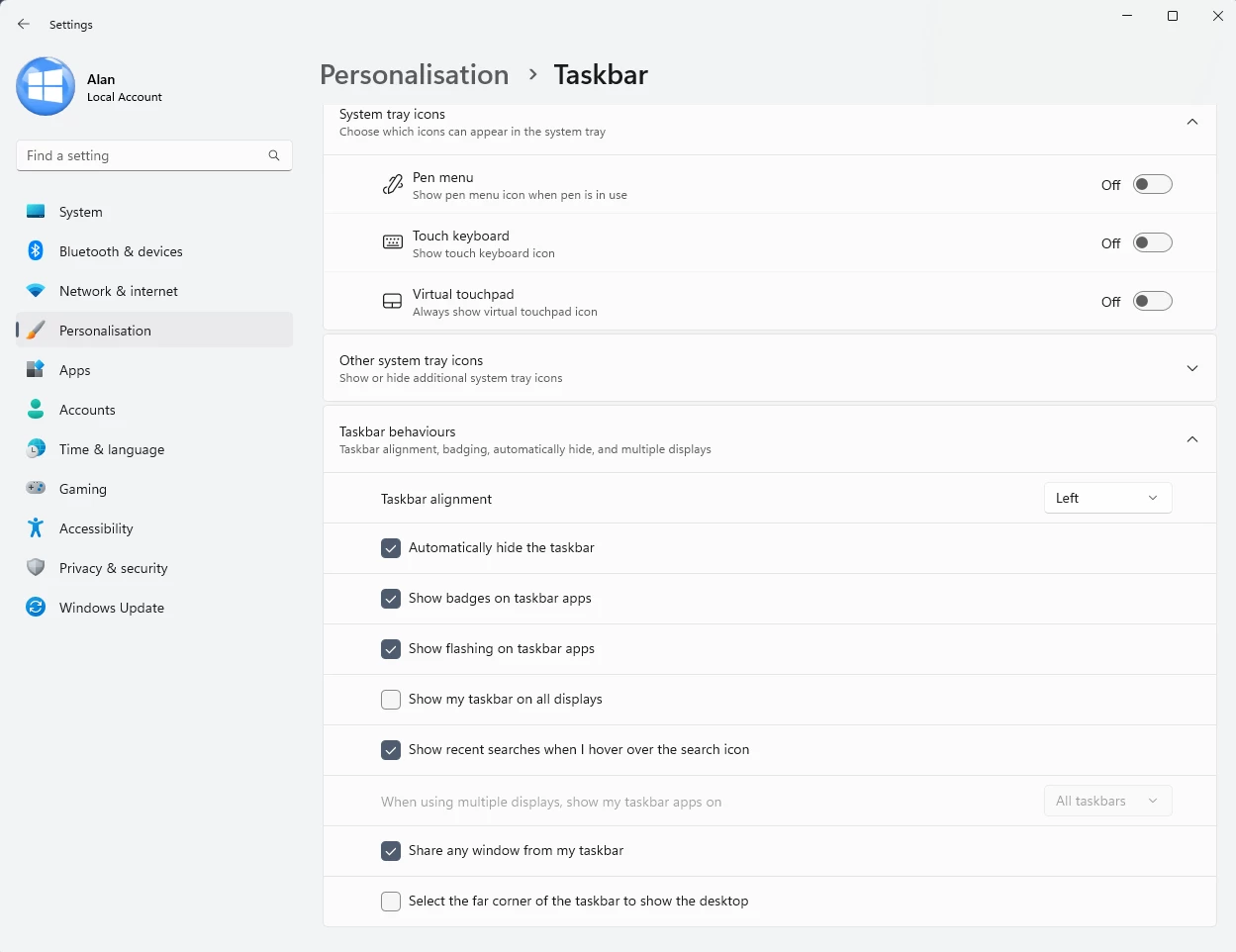Image resolution: width=1236 pixels, height=952 pixels.
Task: Click the Network wifi icon
Action: point(36,291)
